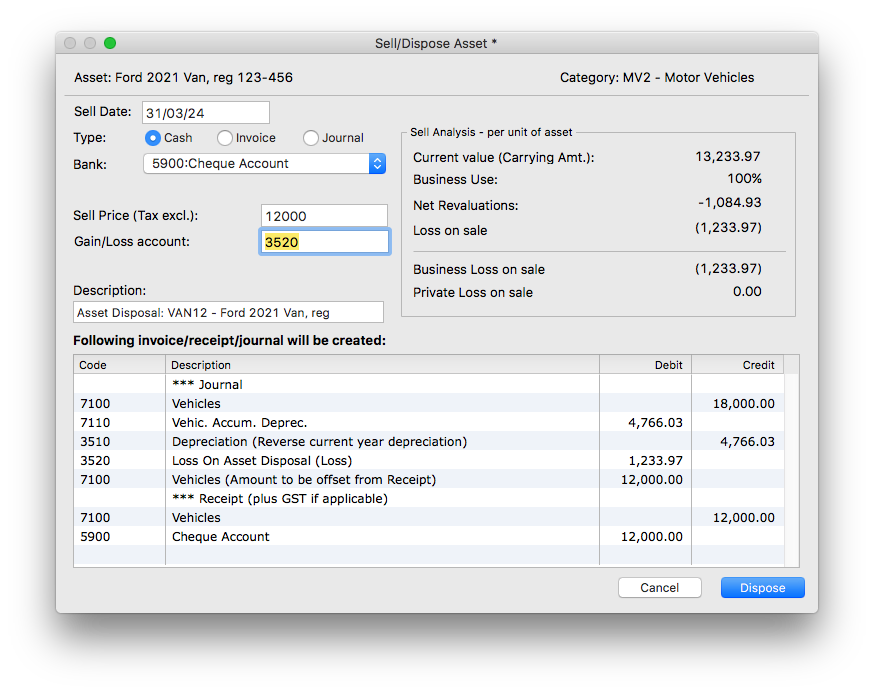Click the Debit column header

tap(645, 365)
